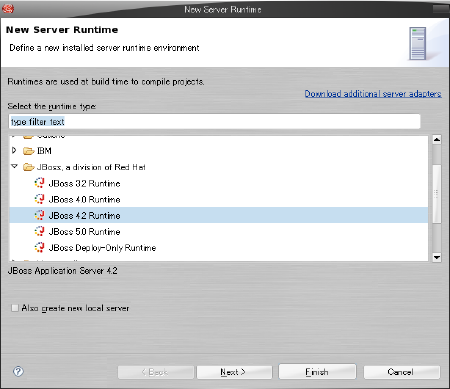Click the Next button
The image size is (450, 389).
click(x=235, y=372)
